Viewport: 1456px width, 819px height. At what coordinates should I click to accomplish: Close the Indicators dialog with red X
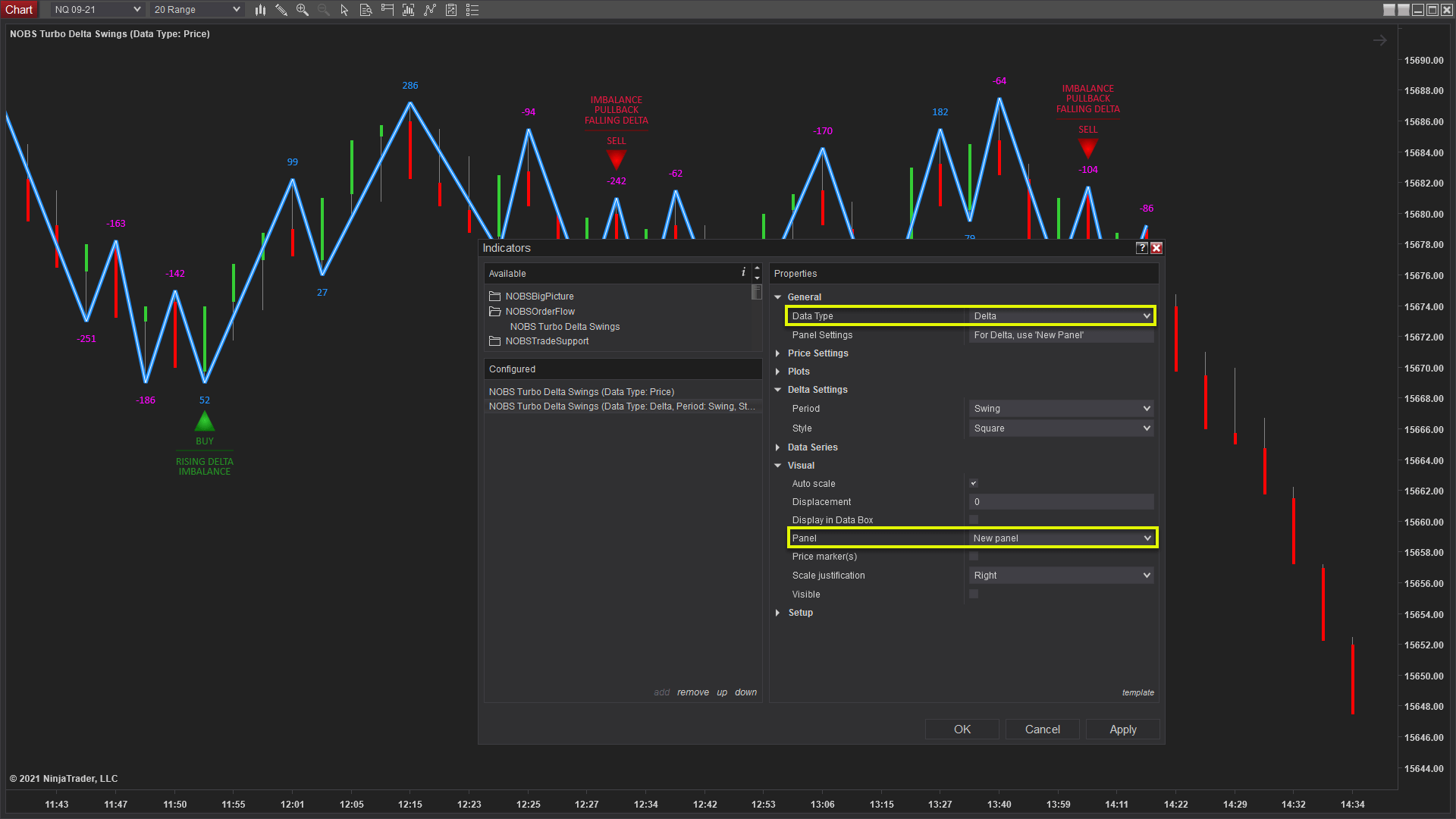pos(1156,248)
